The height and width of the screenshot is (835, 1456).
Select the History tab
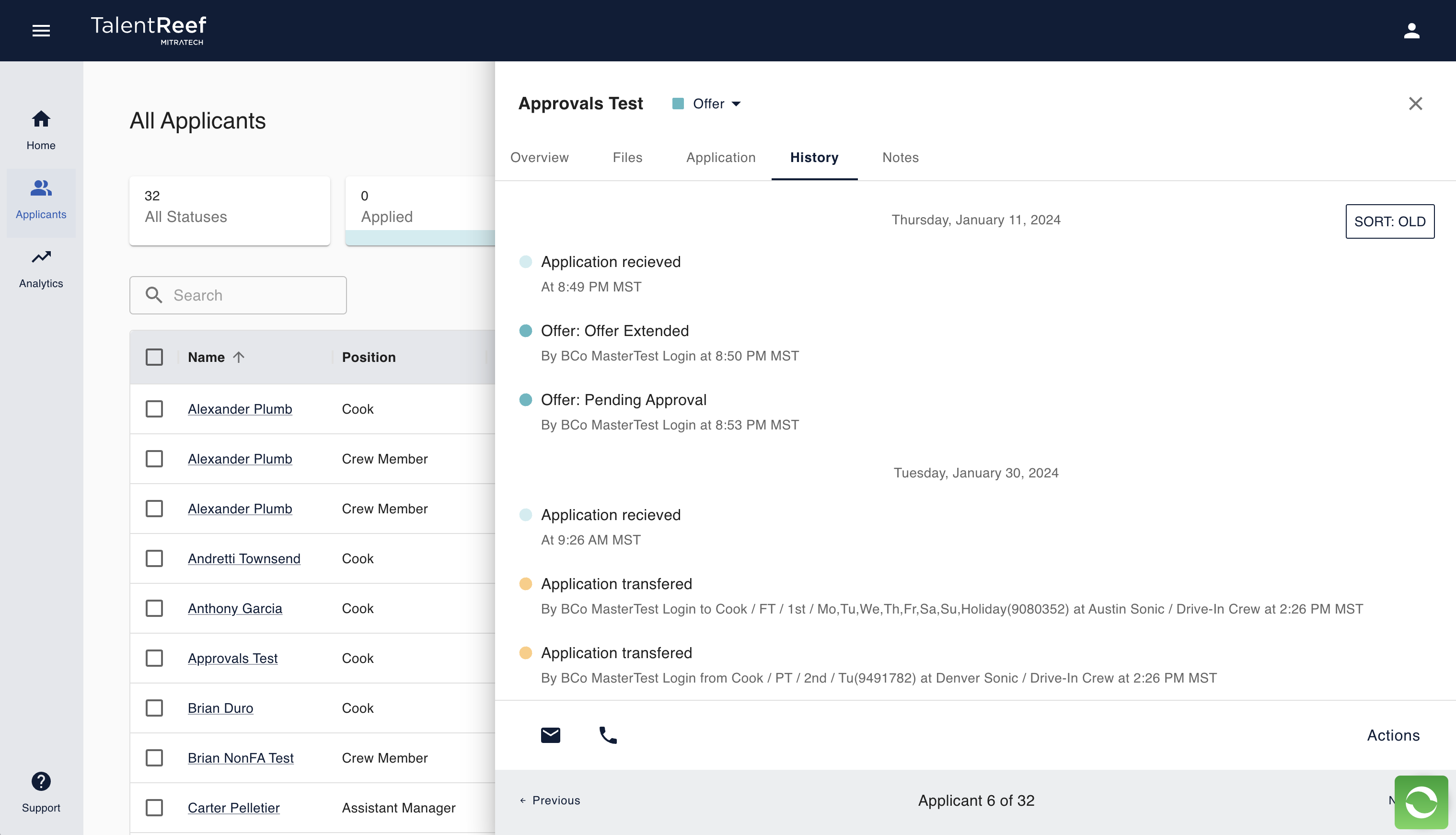(814, 158)
